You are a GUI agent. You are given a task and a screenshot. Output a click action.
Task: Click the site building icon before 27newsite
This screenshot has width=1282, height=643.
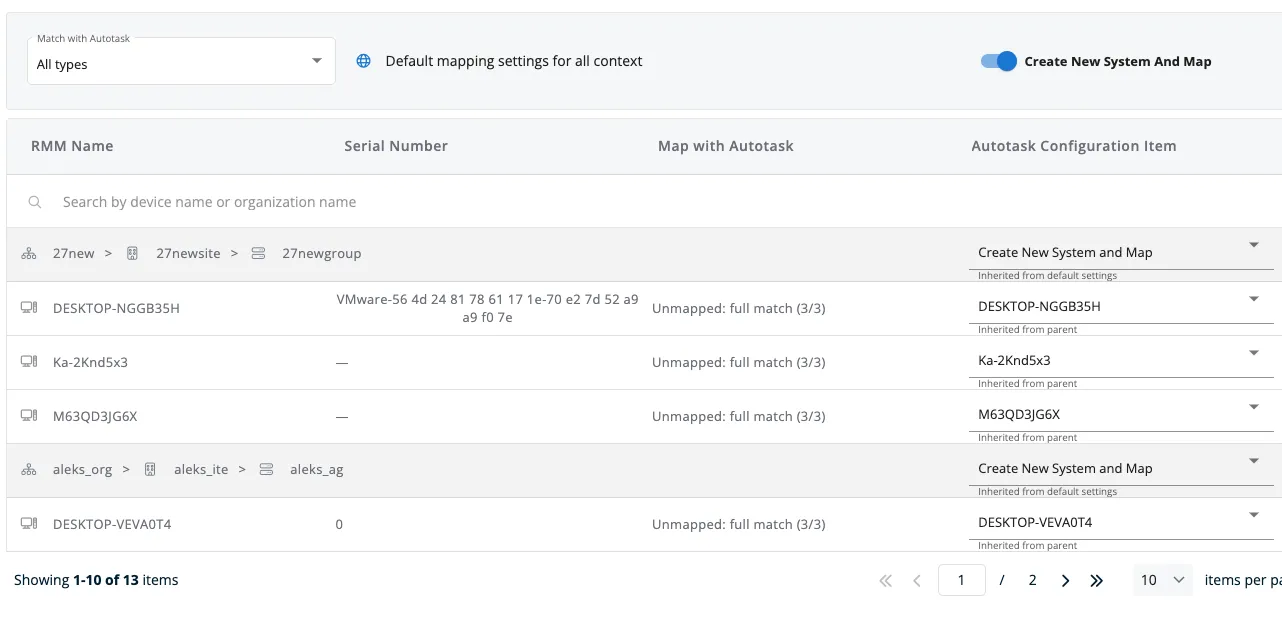132,254
